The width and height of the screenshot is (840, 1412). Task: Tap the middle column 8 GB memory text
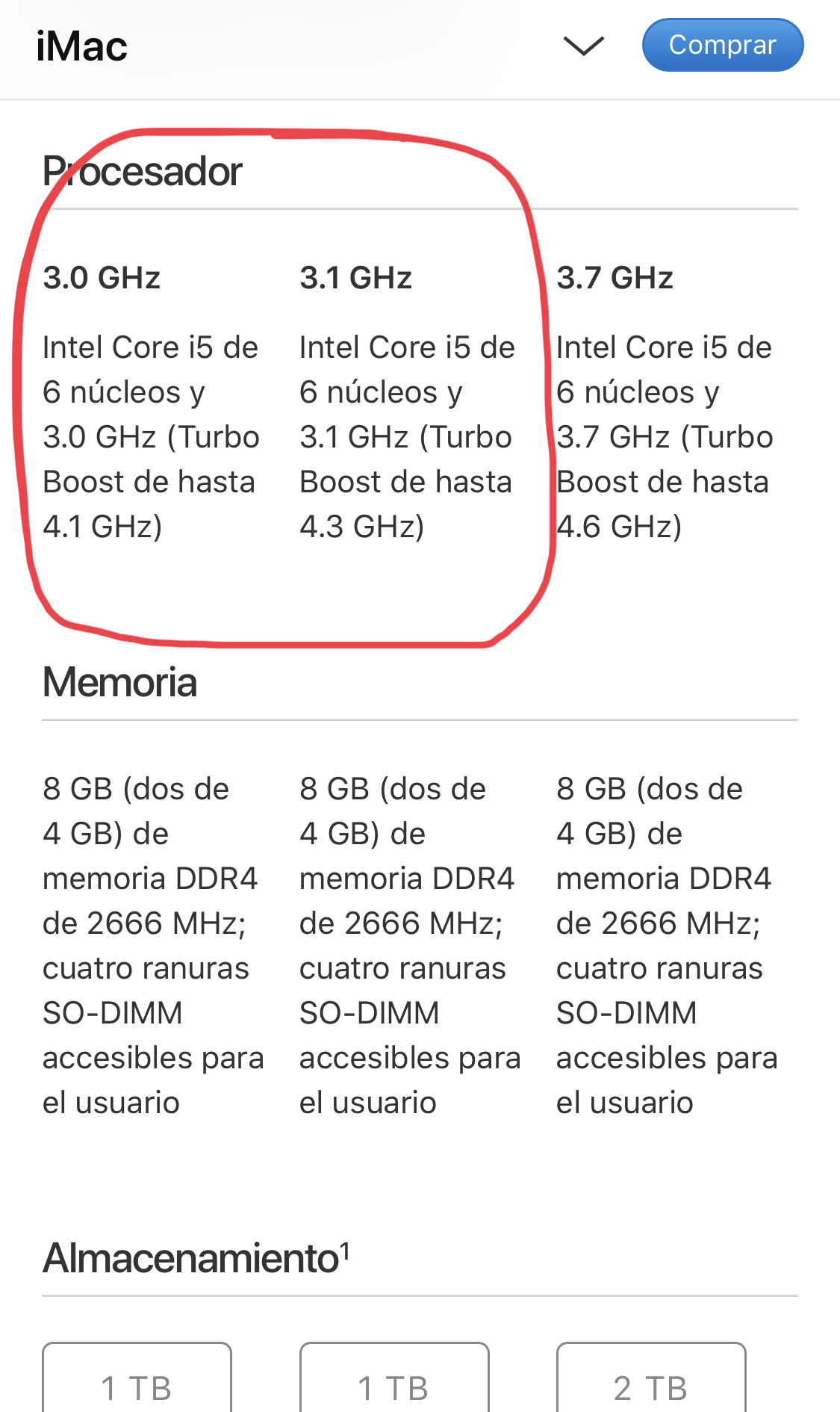coord(410,946)
